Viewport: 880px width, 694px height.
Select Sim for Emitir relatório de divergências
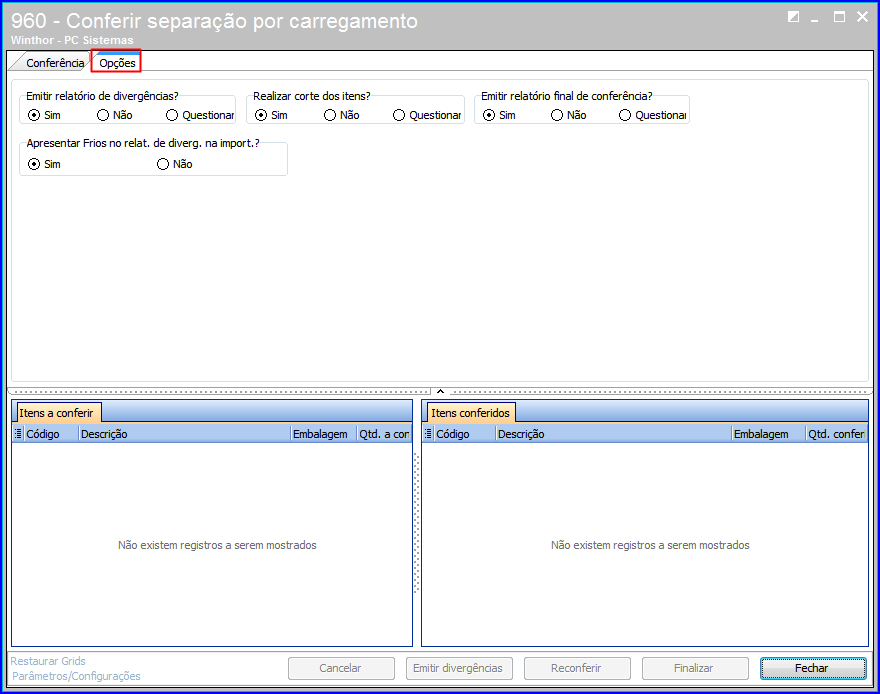44,115
